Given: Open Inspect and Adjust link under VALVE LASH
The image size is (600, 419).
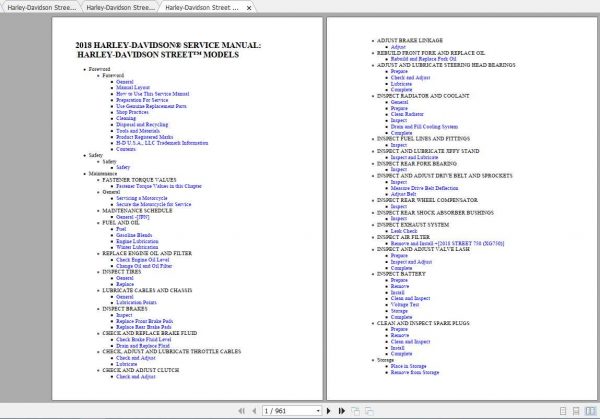Looking at the screenshot, I should pos(411,262).
